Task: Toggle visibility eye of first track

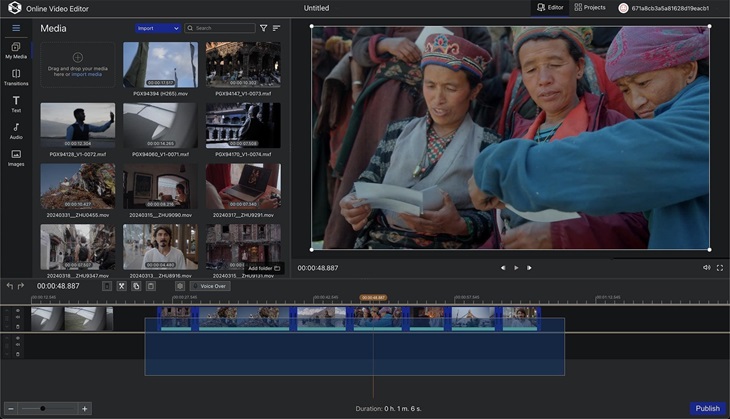Action: [17, 311]
